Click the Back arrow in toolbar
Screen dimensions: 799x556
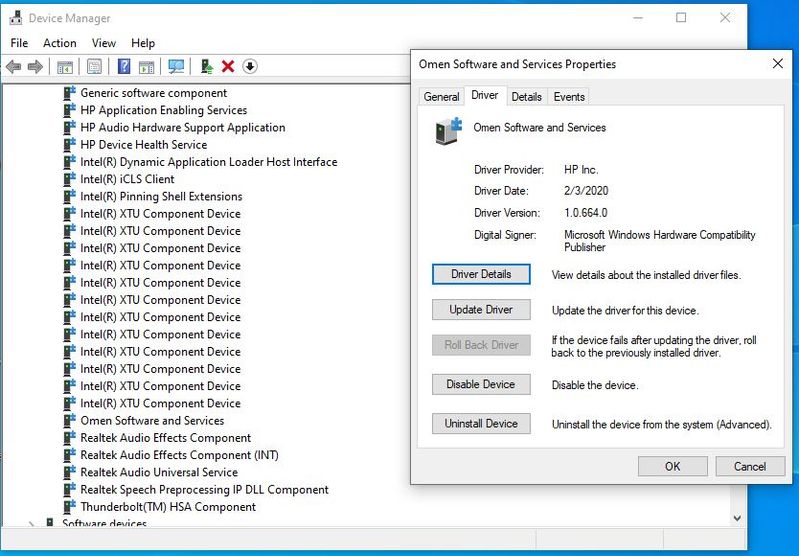click(x=13, y=67)
